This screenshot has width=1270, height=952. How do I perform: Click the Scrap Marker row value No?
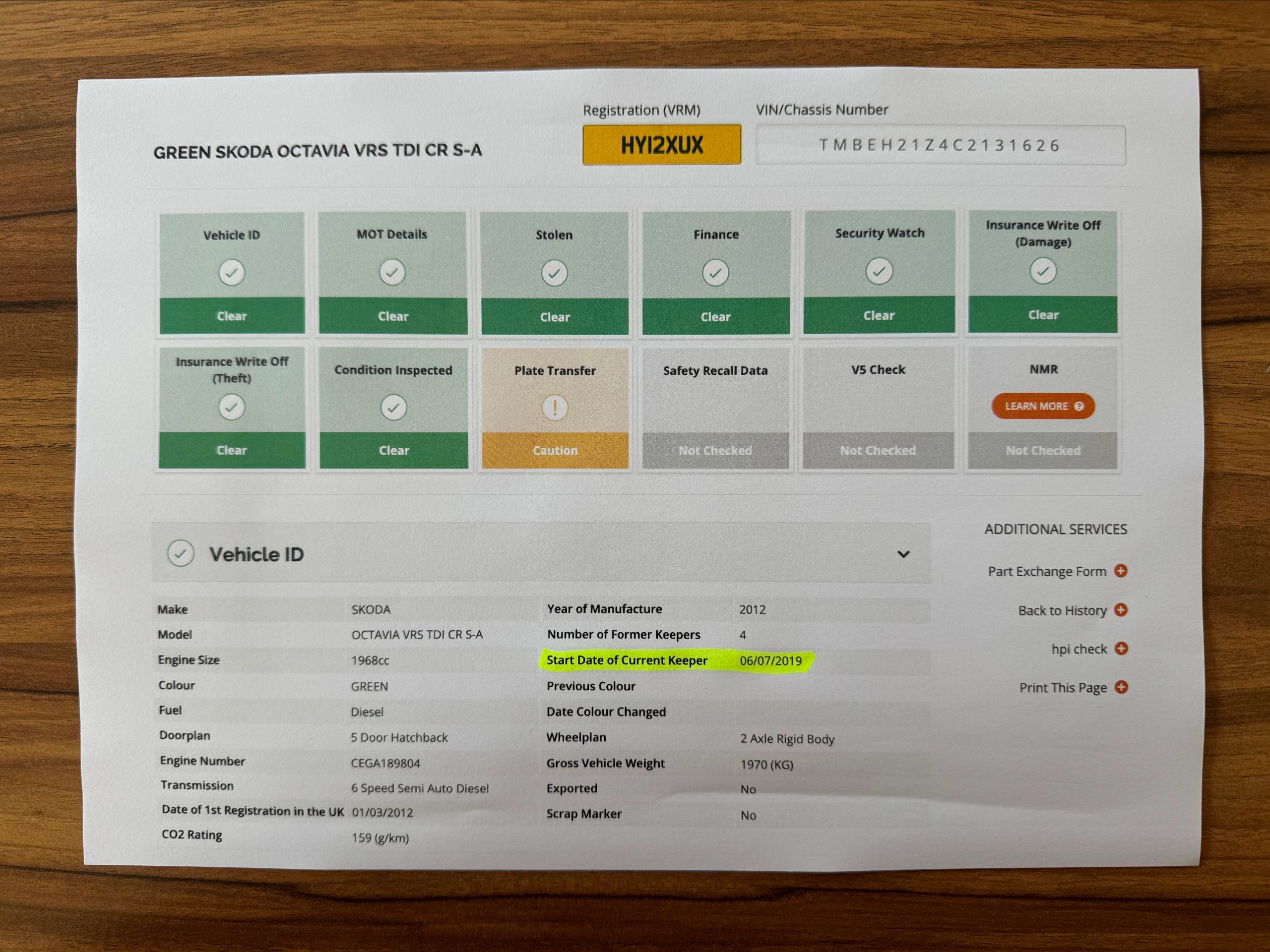[x=748, y=816]
